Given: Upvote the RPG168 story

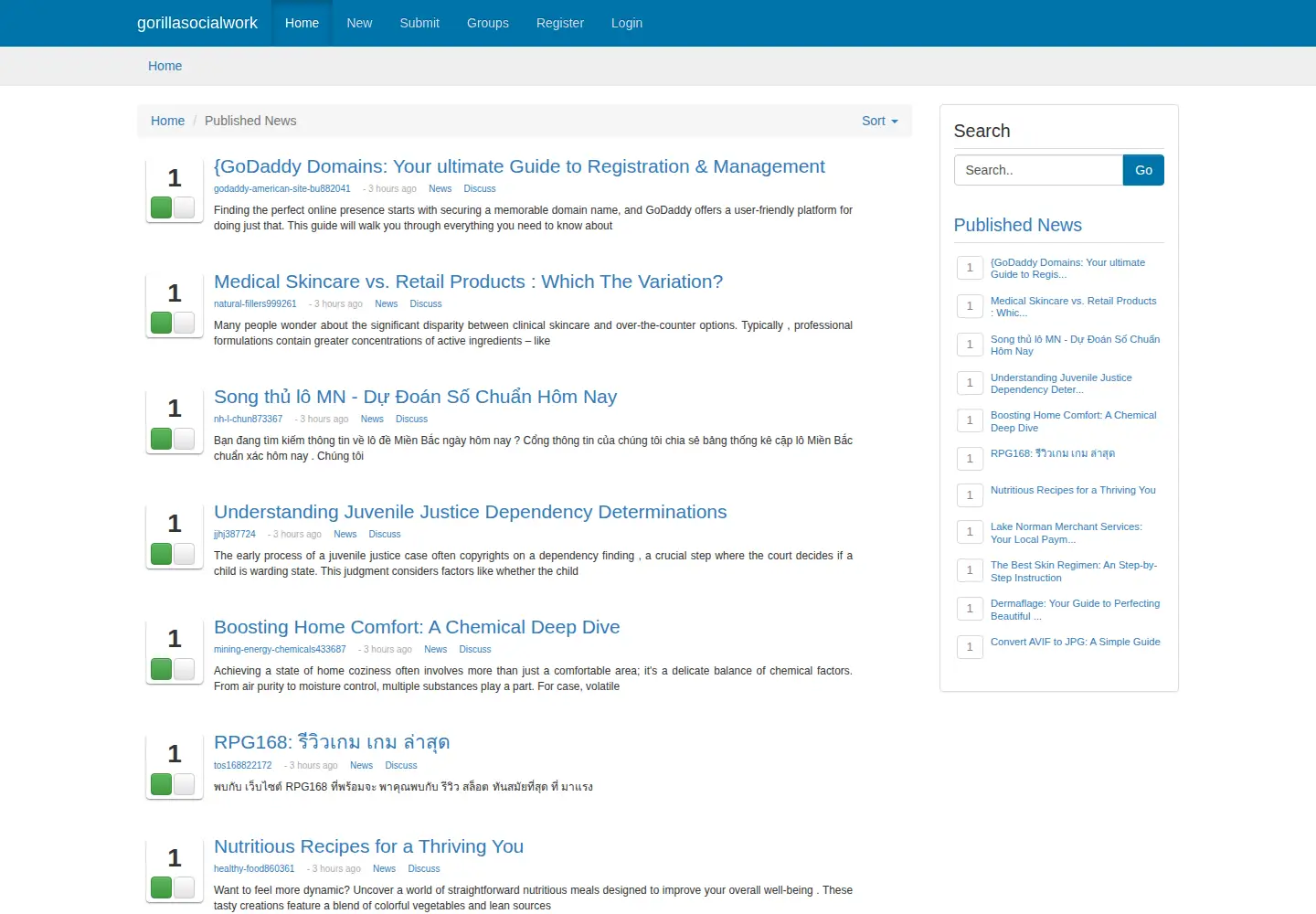Looking at the screenshot, I should coord(162,784).
